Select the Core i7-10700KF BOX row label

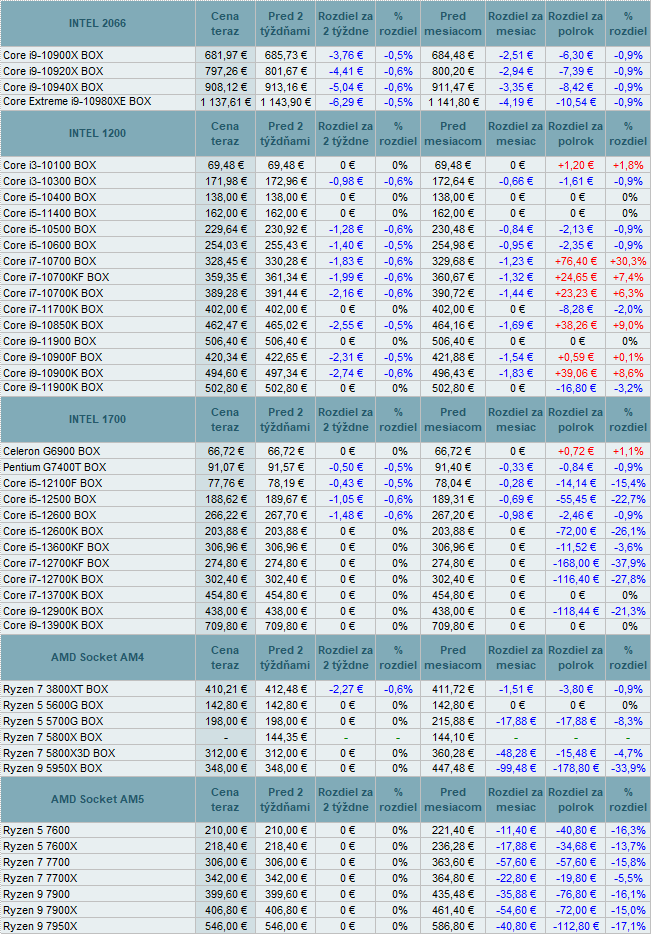tap(57, 278)
